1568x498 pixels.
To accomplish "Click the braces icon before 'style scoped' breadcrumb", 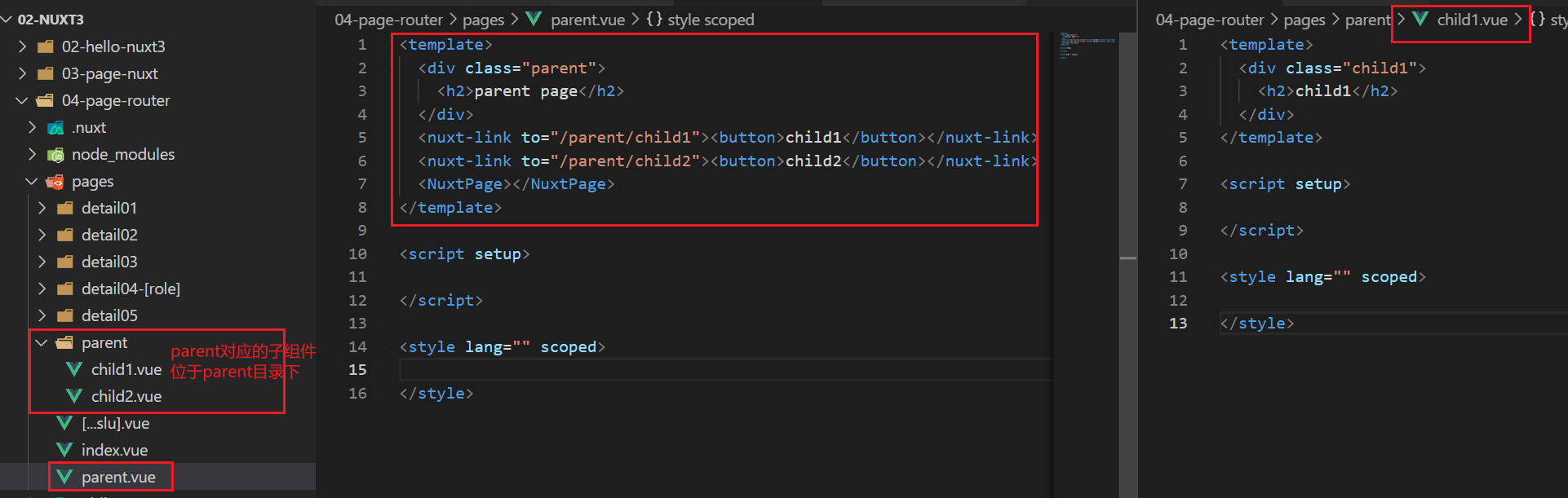I will tap(654, 19).
